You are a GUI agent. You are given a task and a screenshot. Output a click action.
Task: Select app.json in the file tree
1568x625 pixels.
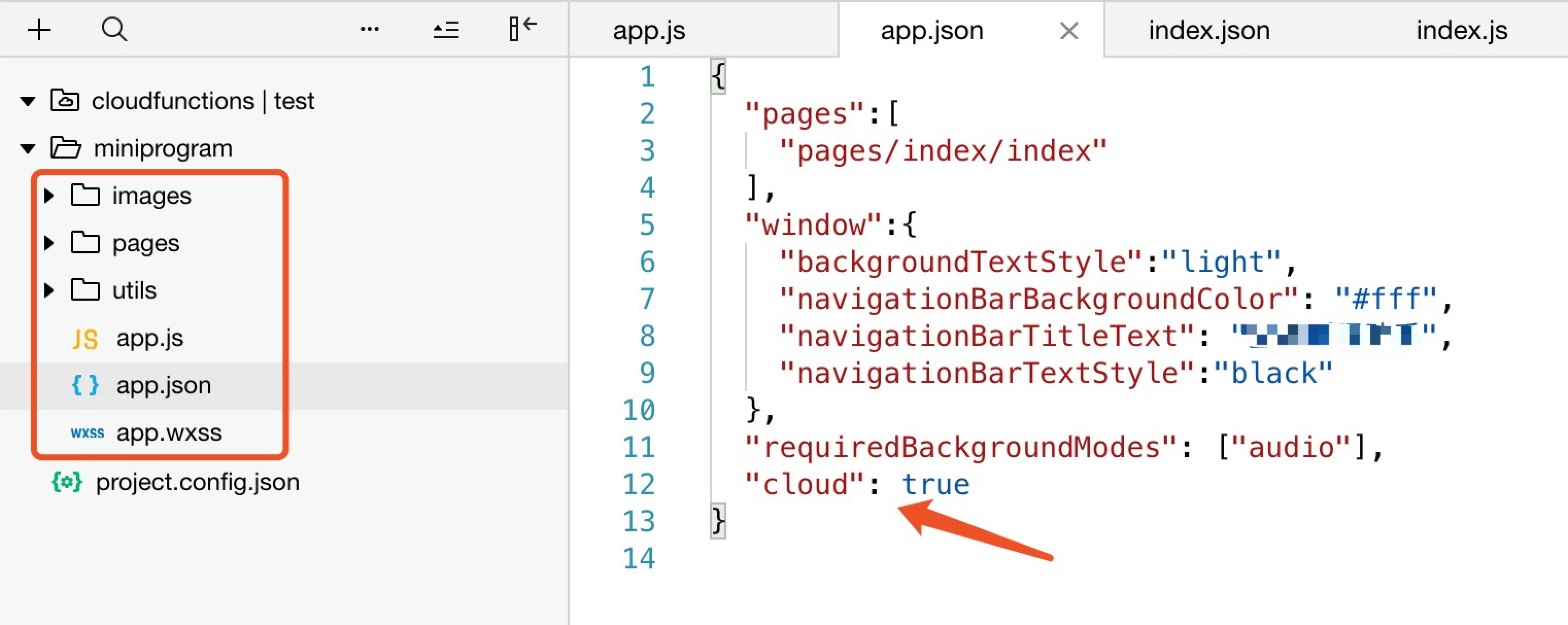(x=163, y=385)
